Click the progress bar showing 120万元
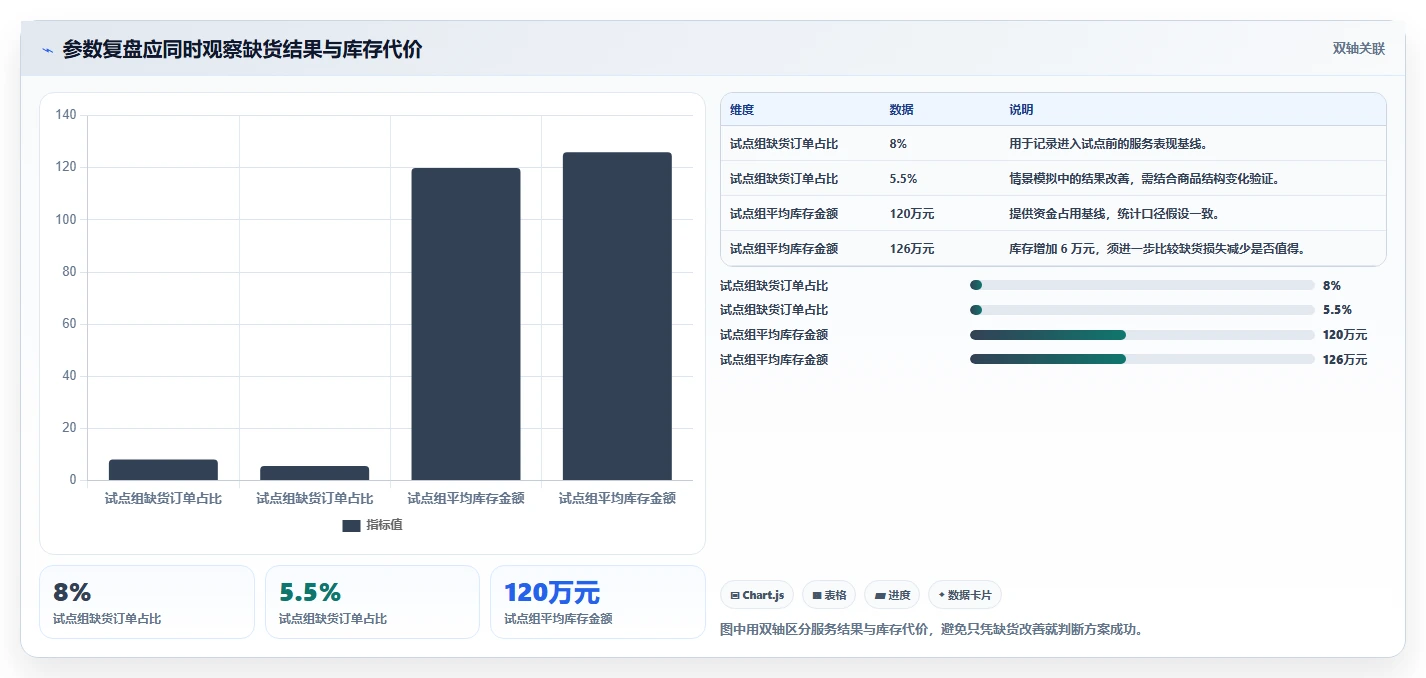The image size is (1426, 678). point(1142,335)
